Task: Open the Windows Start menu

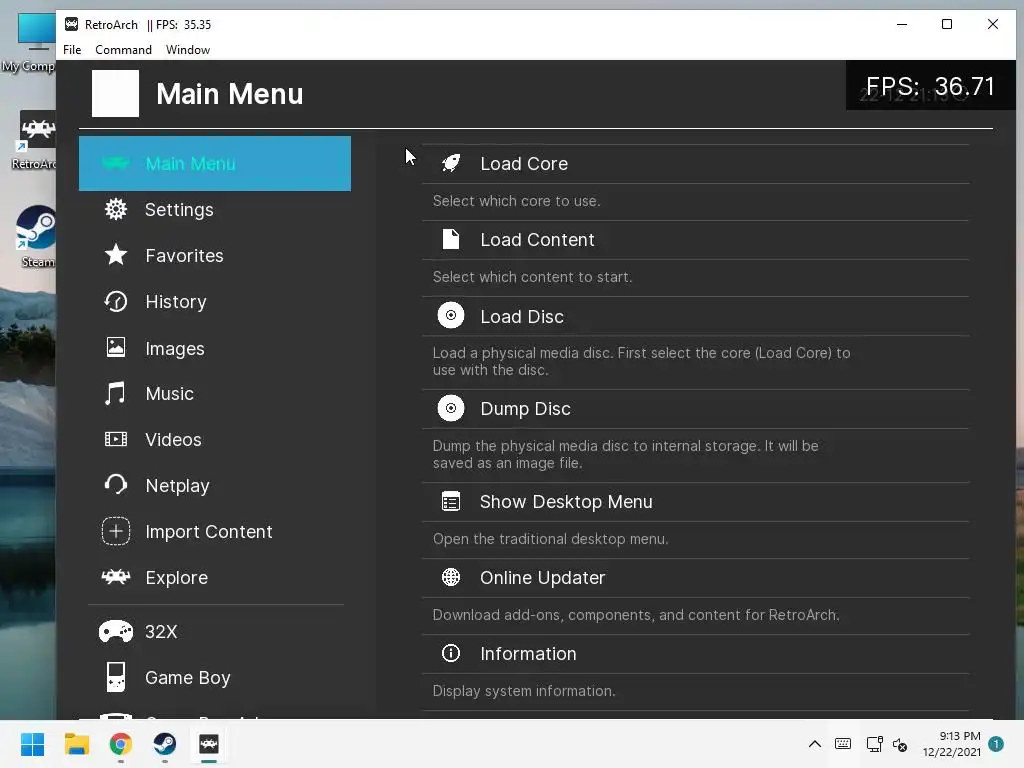Action: pyautogui.click(x=32, y=744)
